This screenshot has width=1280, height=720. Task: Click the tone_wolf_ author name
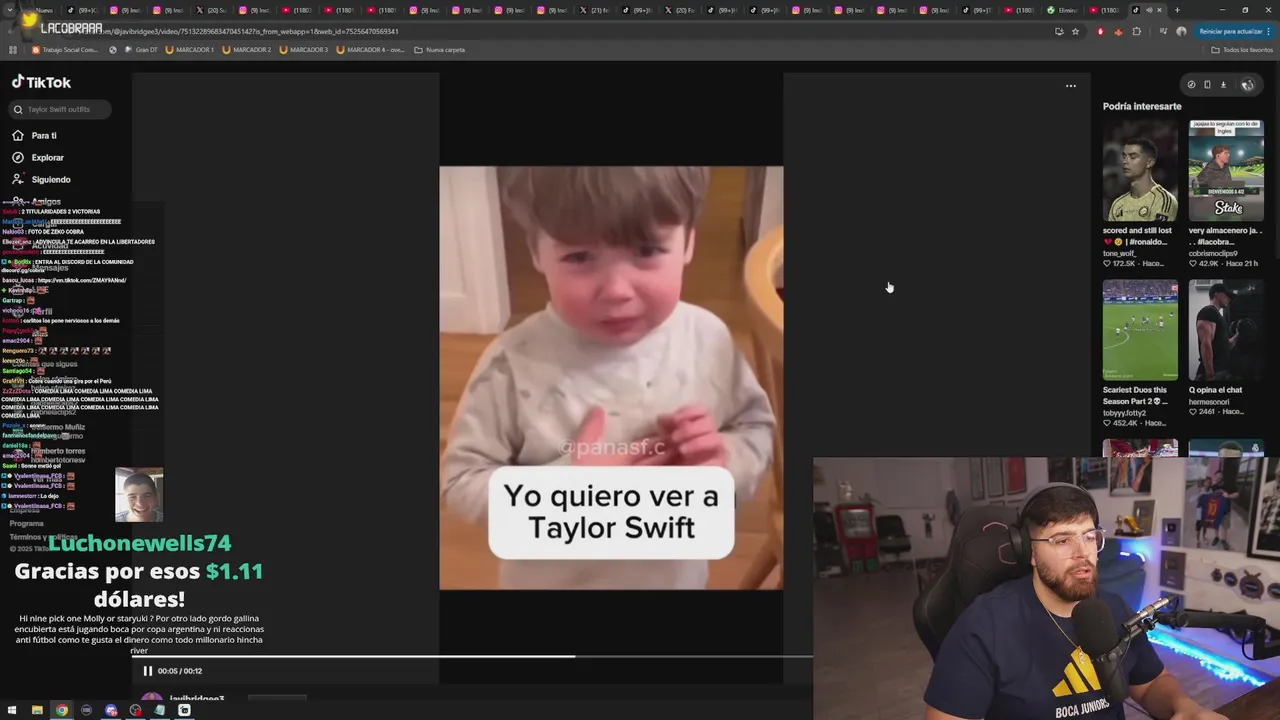1121,253
